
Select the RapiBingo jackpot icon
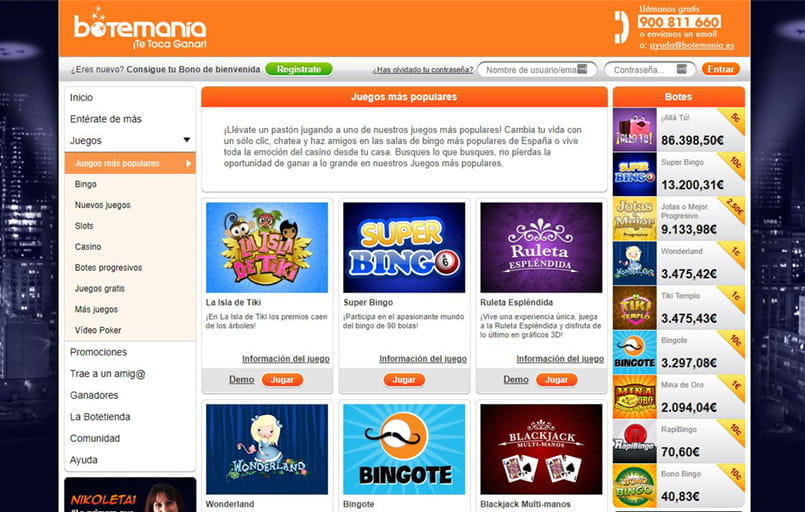[635, 441]
